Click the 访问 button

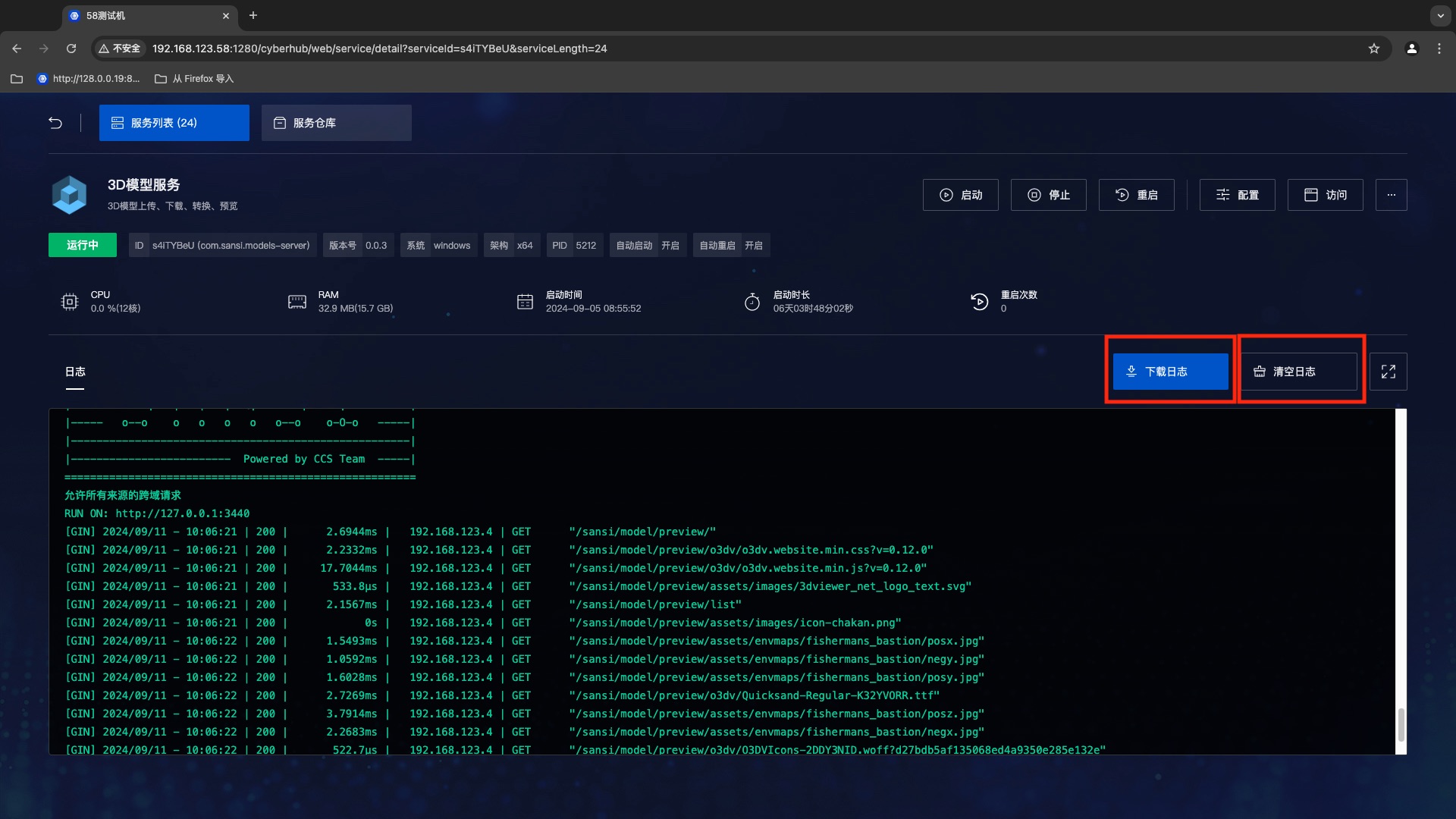(1325, 195)
